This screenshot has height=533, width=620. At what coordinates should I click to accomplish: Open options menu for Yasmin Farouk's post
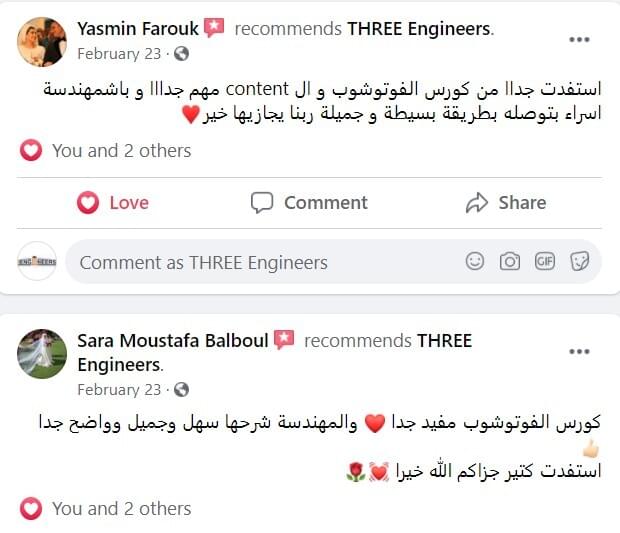[579, 40]
